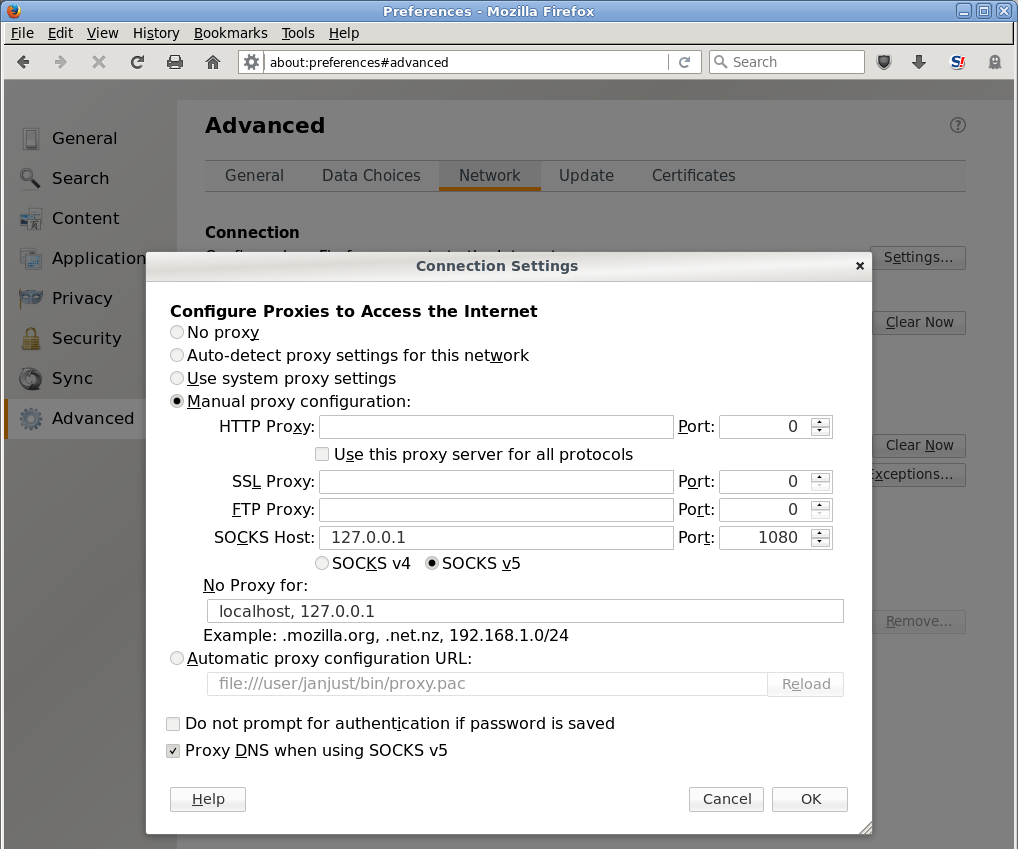Click OK to confirm connection settings
Image resolution: width=1018 pixels, height=849 pixels.
click(x=810, y=799)
